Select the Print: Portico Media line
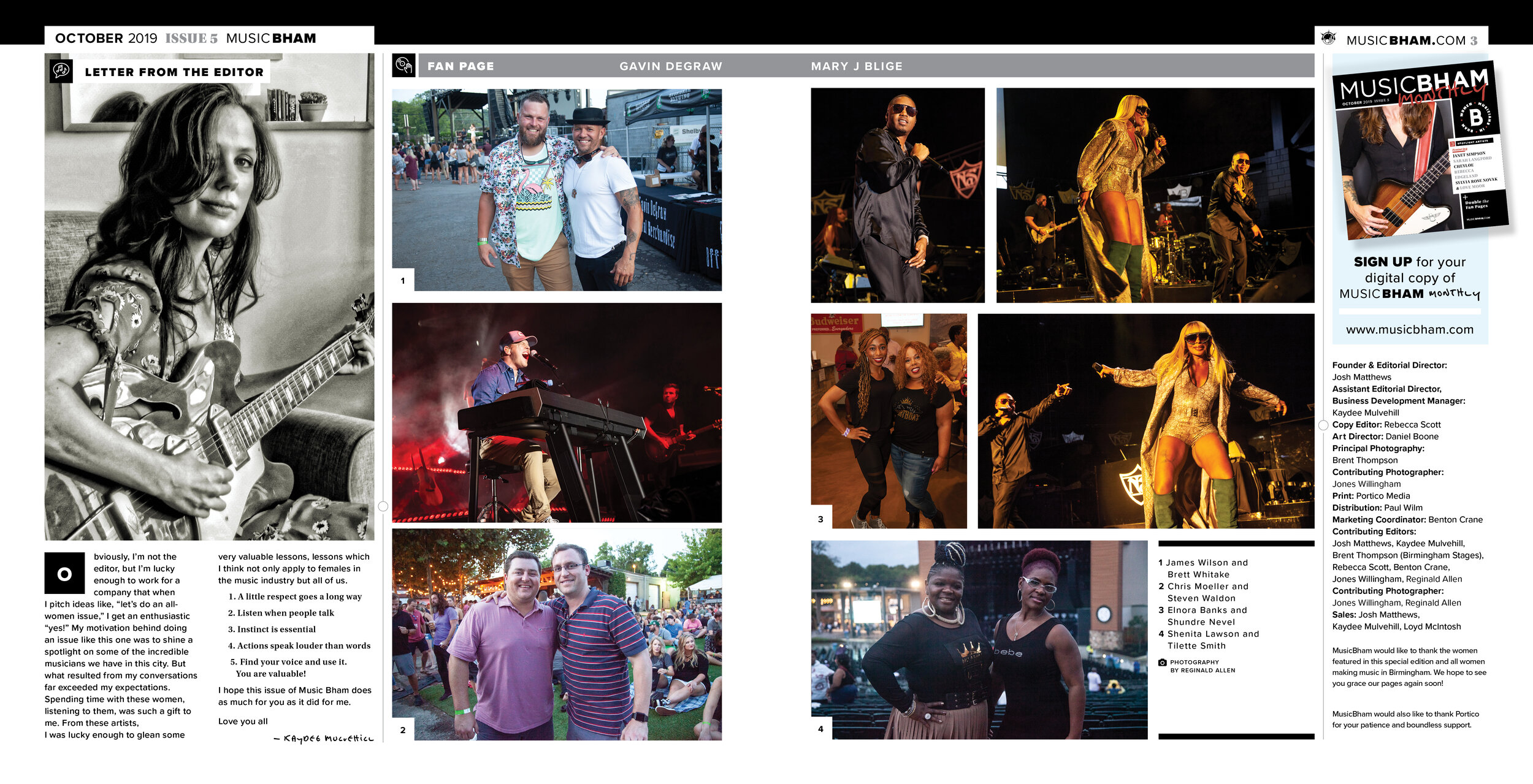 click(1371, 496)
